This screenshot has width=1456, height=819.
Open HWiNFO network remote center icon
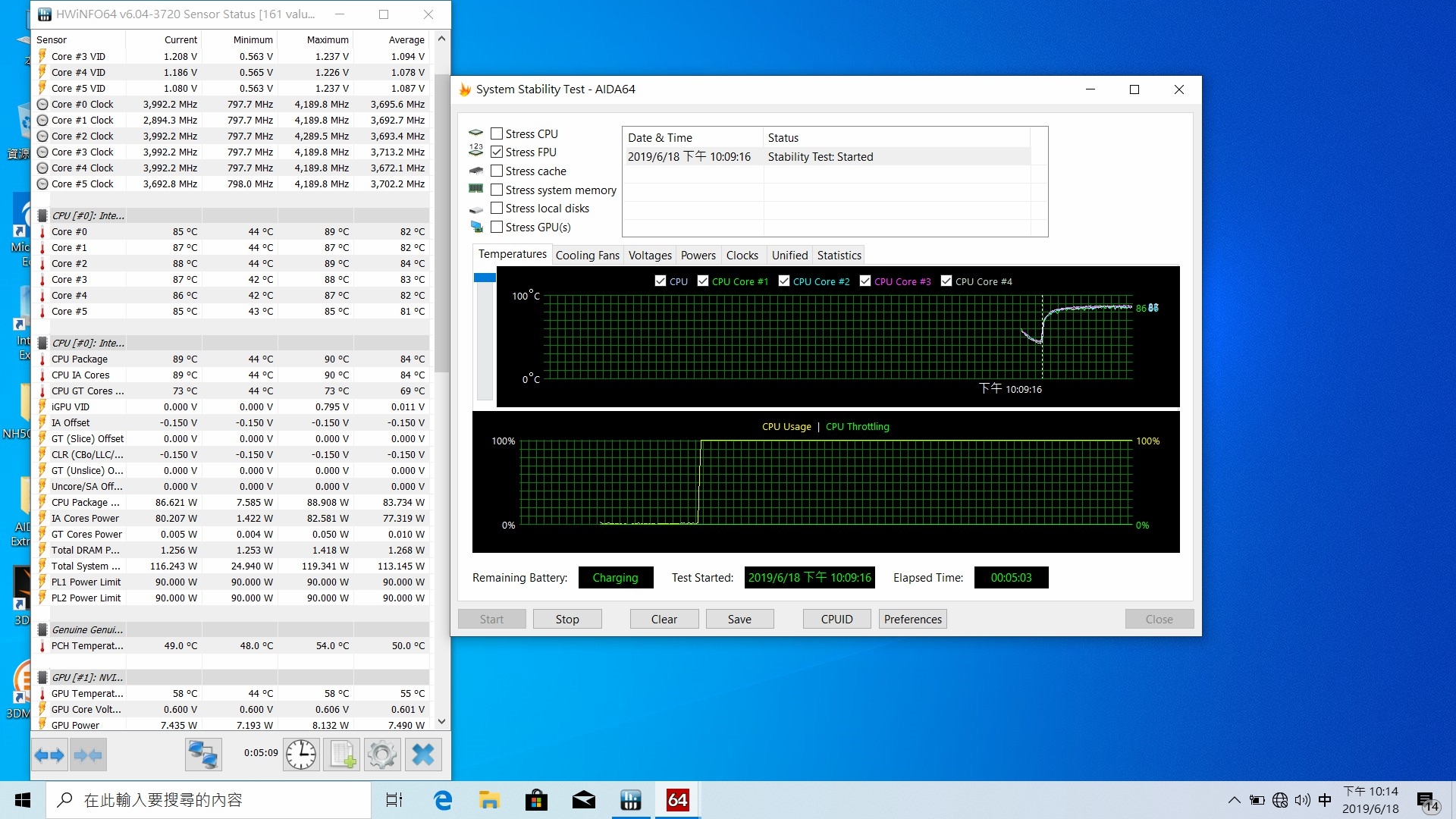pos(203,755)
